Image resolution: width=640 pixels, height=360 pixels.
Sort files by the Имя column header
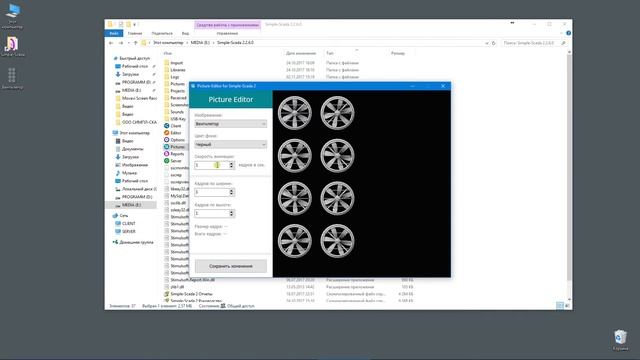(x=168, y=53)
